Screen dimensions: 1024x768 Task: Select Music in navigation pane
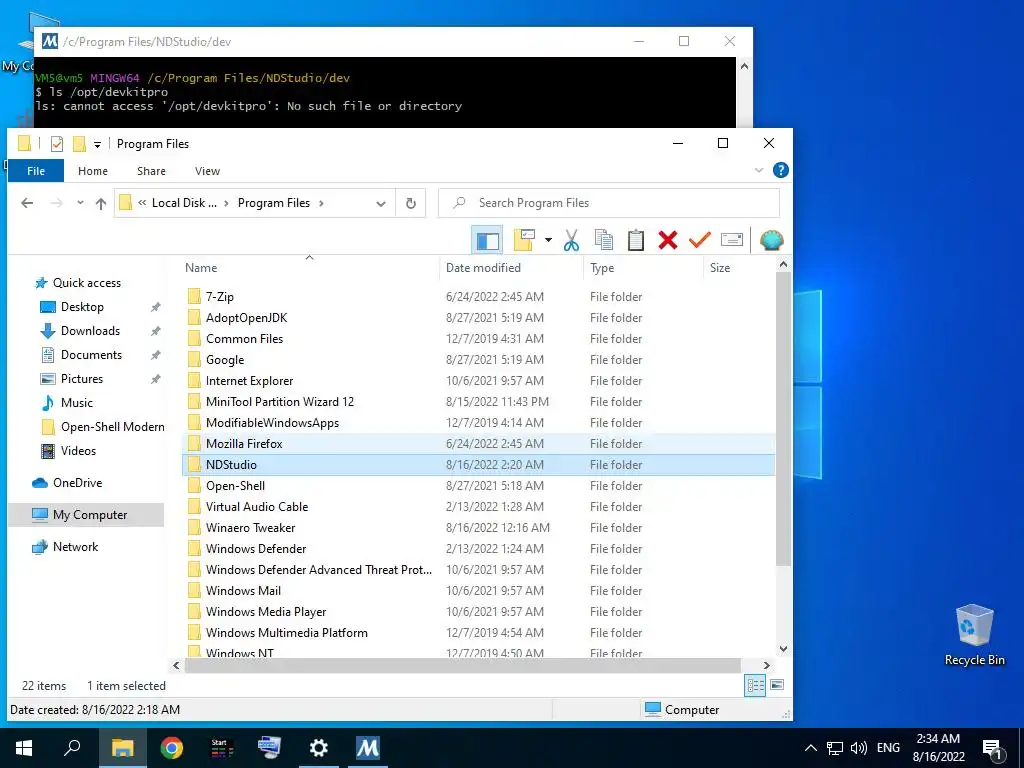pos(76,403)
